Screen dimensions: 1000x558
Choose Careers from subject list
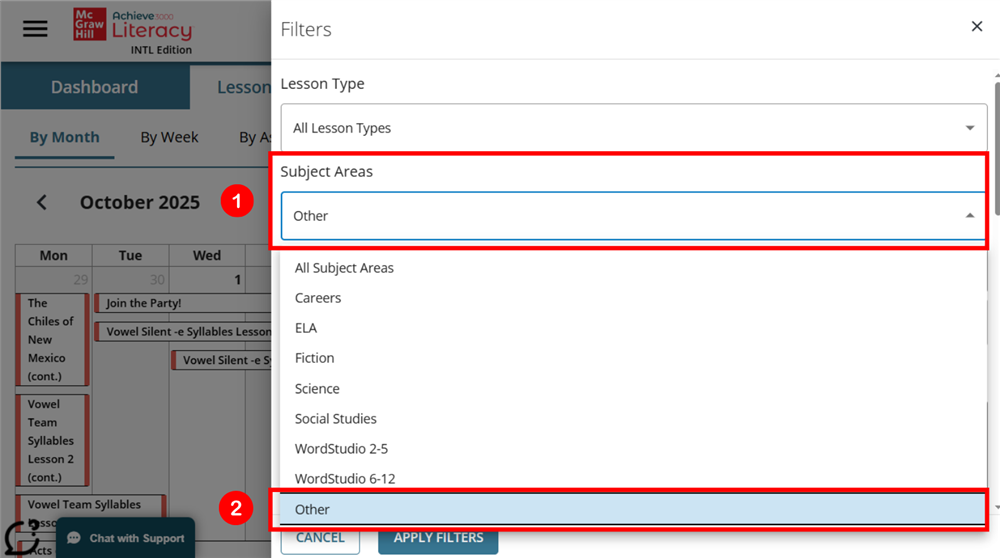(x=318, y=298)
